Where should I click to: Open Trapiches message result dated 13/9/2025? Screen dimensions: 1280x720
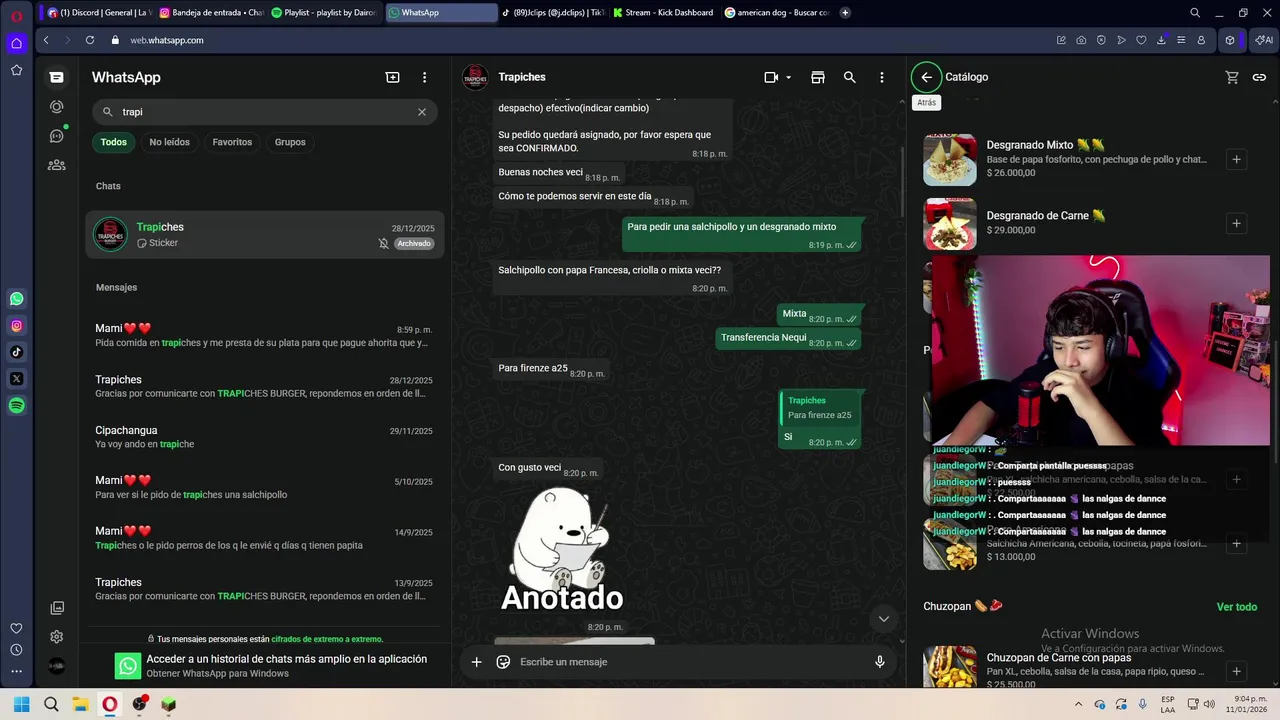pos(265,589)
